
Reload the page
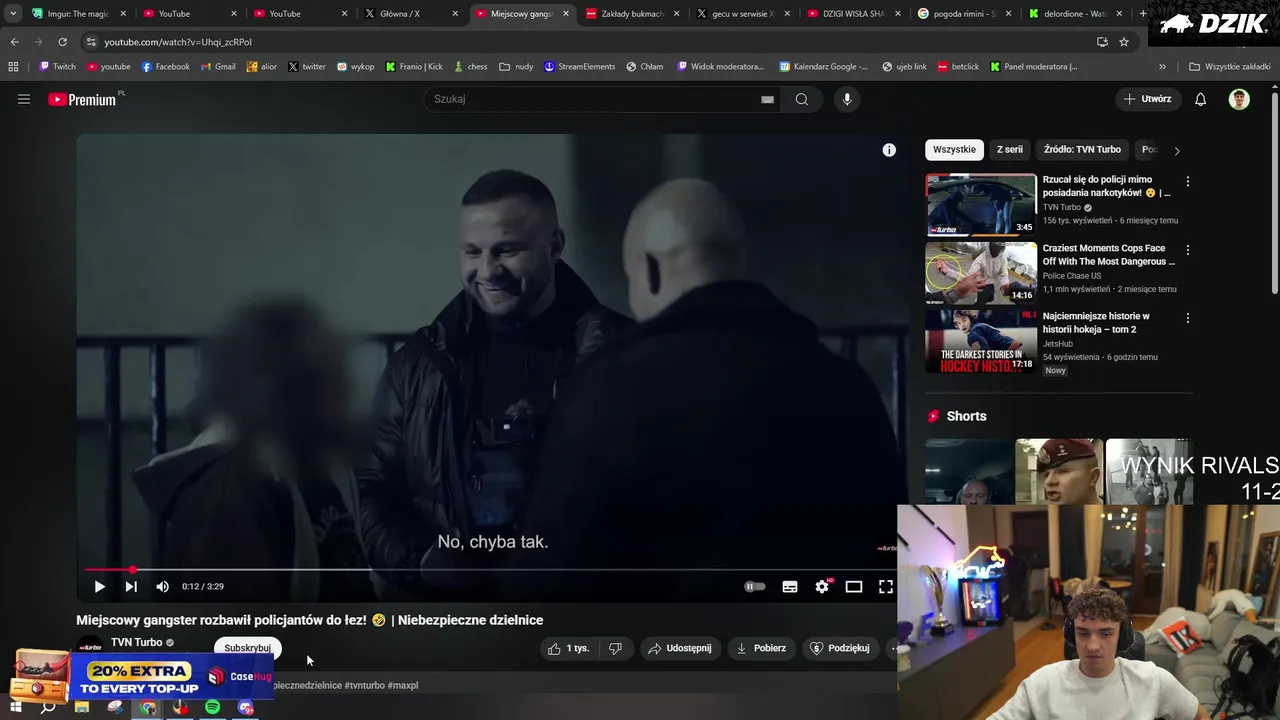[x=62, y=42]
